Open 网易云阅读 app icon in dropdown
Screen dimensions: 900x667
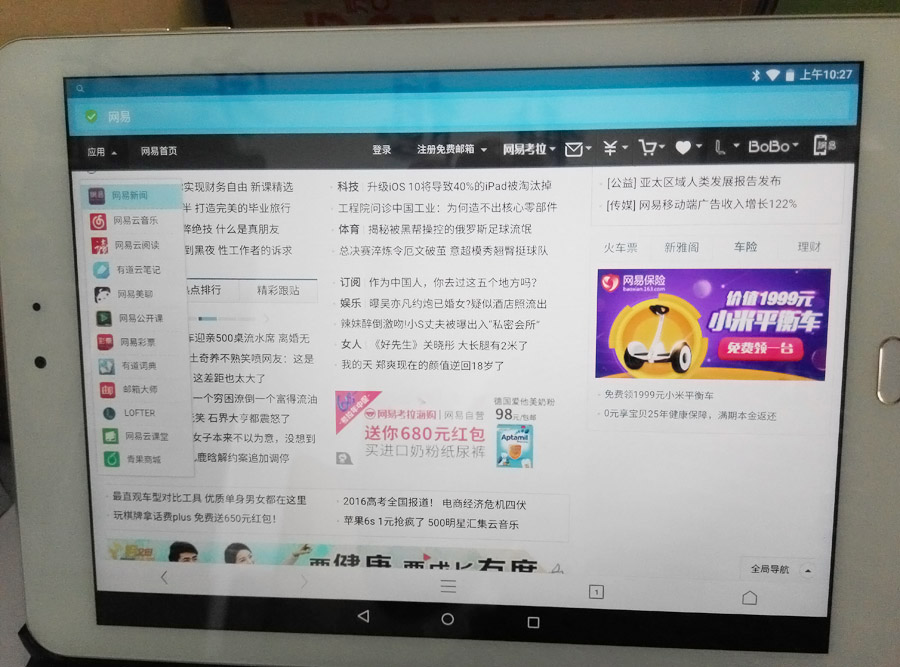point(100,246)
